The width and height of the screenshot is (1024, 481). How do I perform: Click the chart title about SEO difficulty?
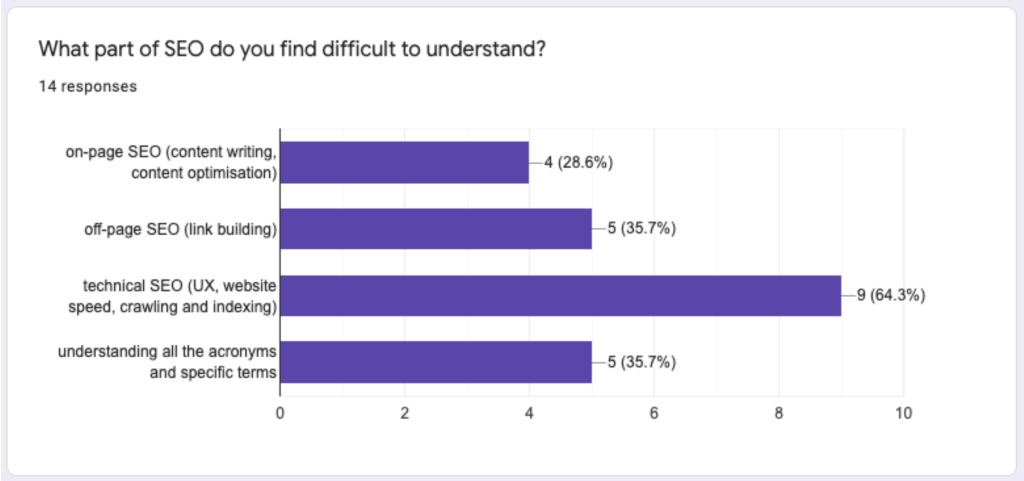(x=292, y=48)
